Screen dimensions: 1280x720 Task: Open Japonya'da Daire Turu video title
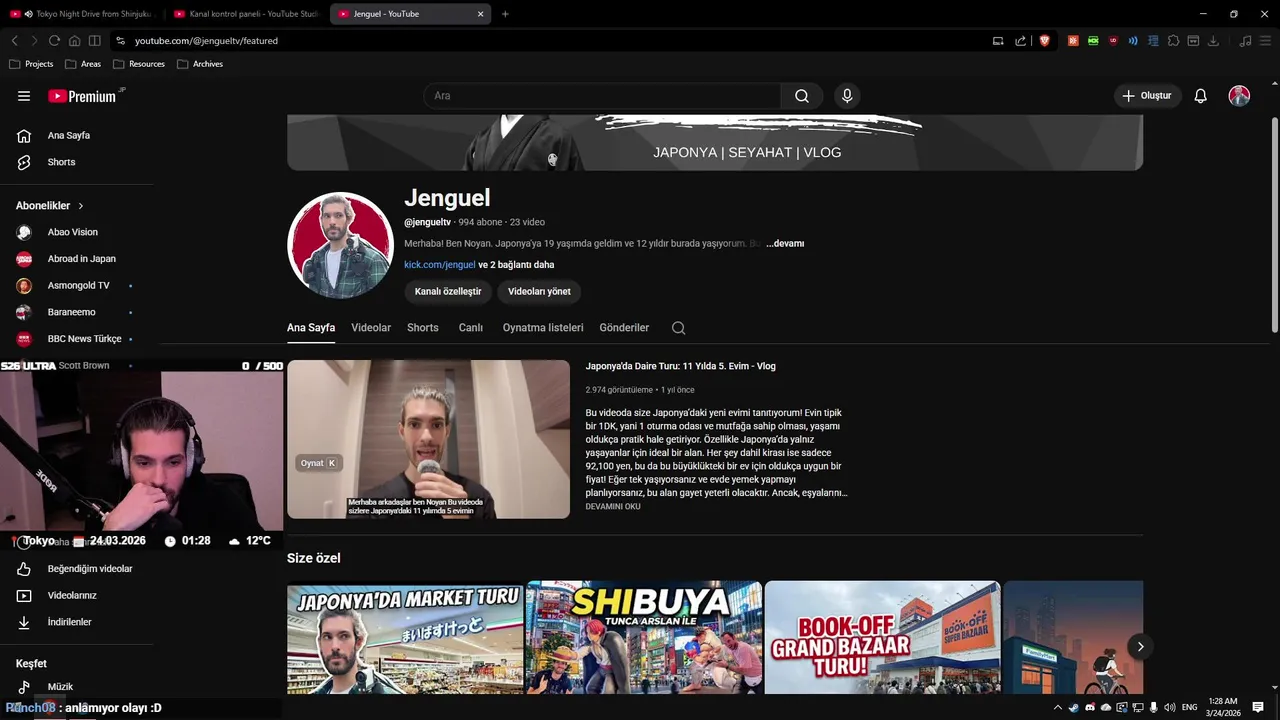point(681,366)
